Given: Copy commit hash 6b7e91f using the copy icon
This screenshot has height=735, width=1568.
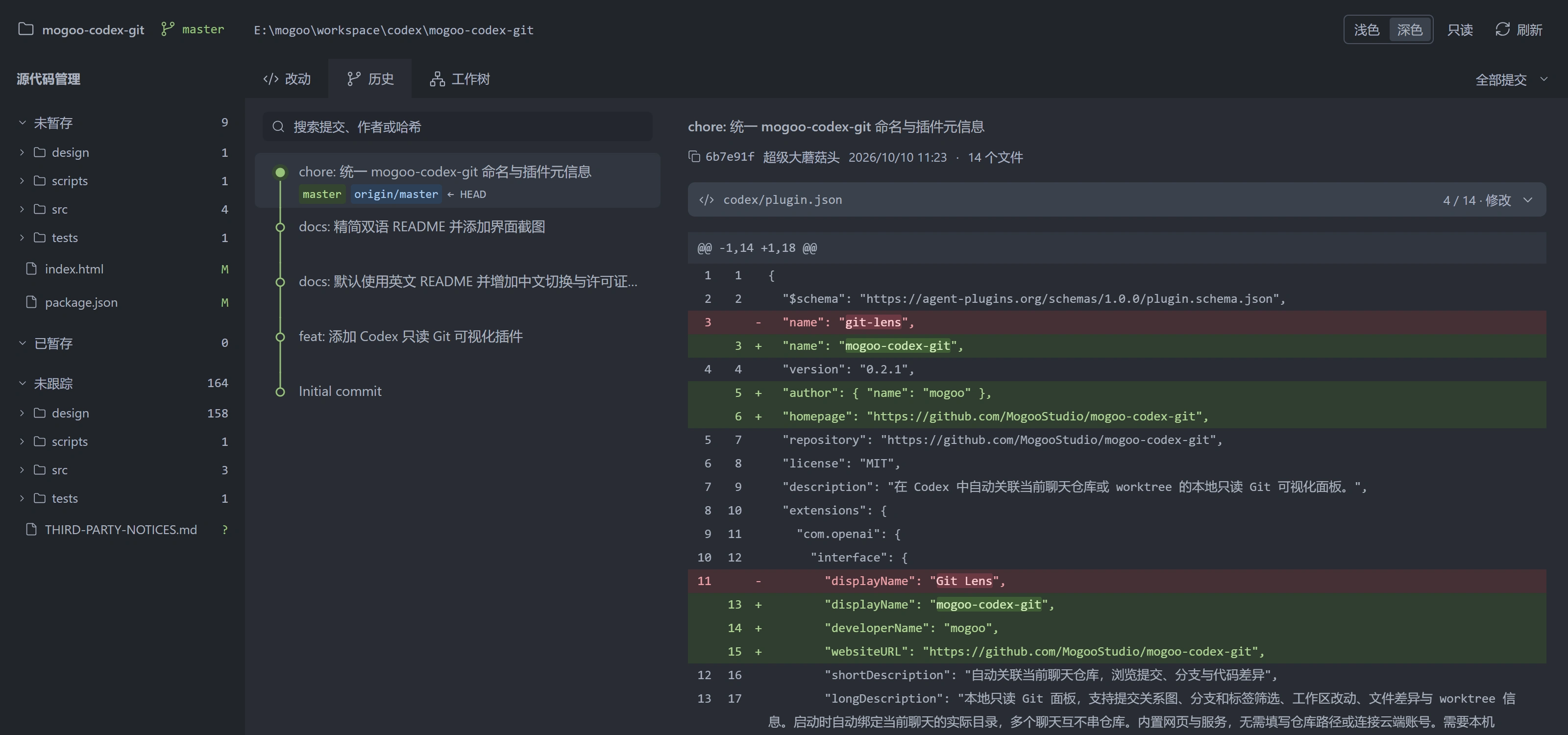Looking at the screenshot, I should pos(694,156).
